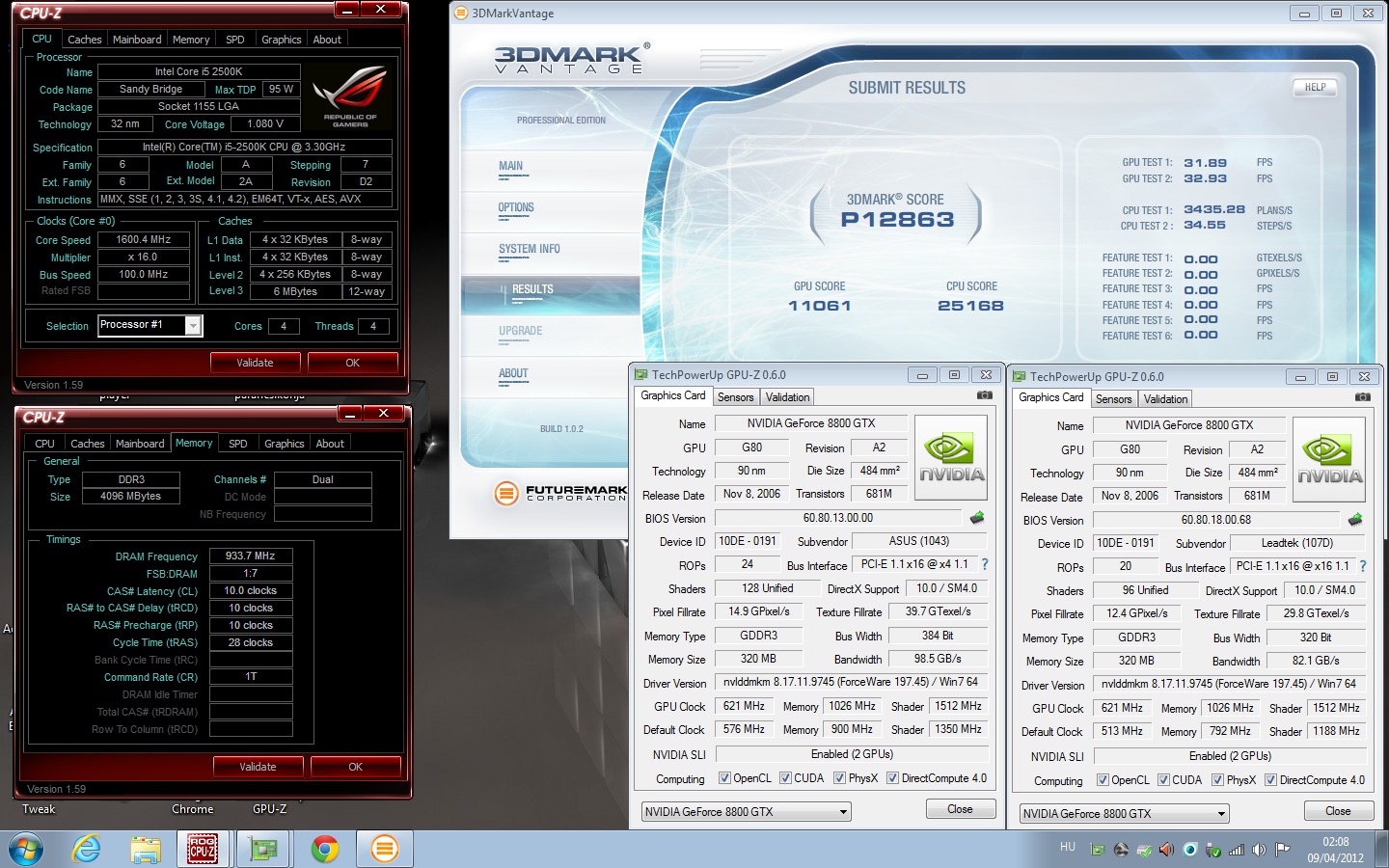
Task: Open Graphics tab in bottom CPU-Z window
Action: [285, 444]
